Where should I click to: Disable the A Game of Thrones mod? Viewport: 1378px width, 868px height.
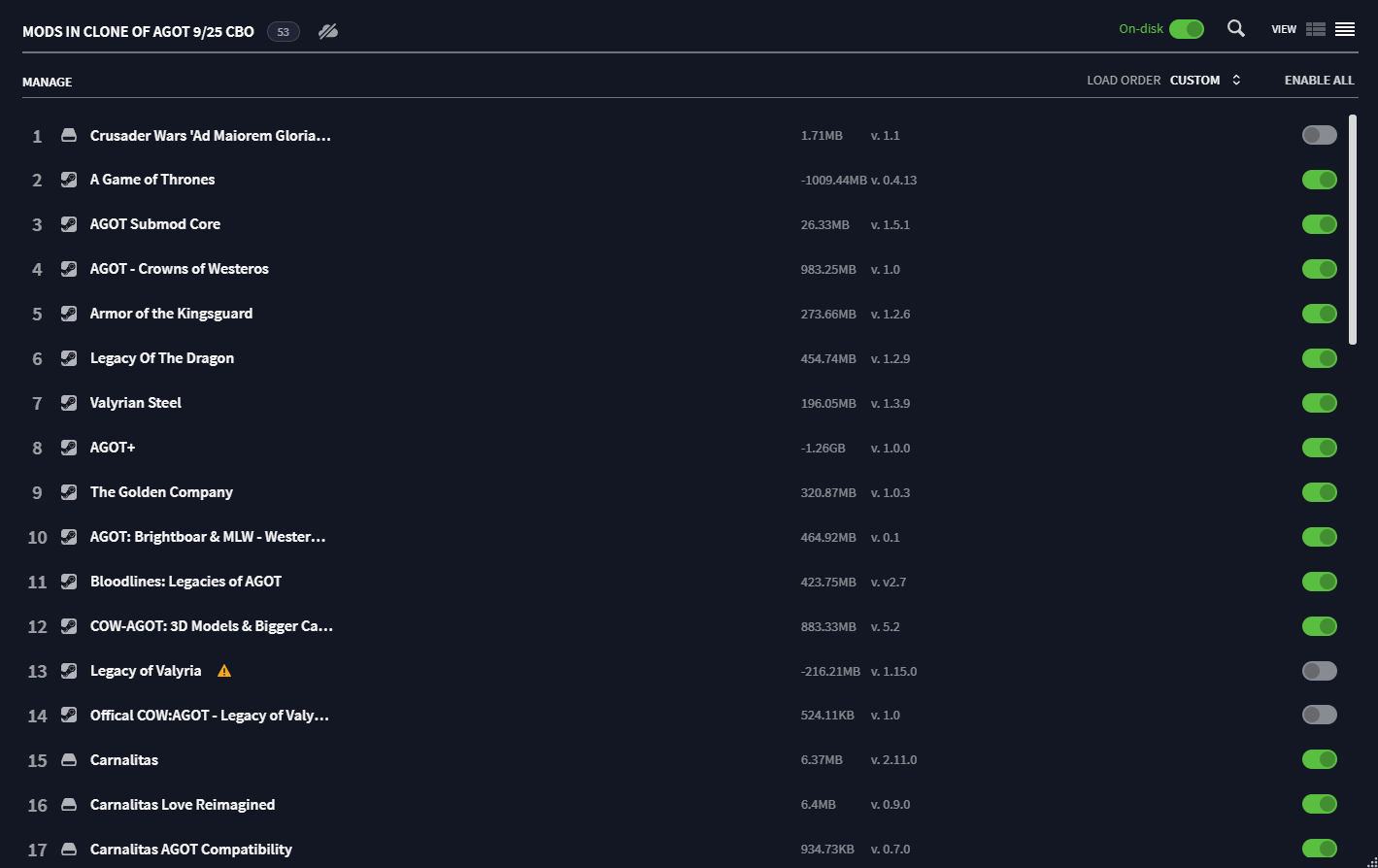[1320, 180]
